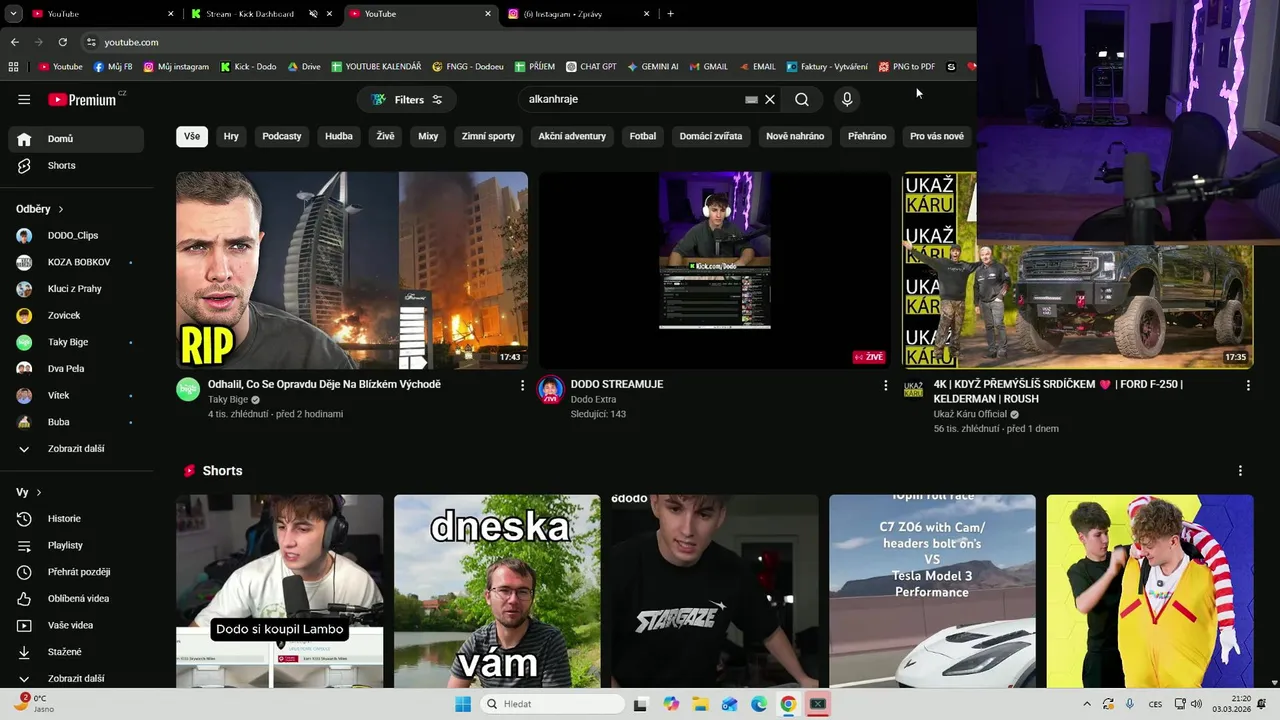Viewport: 1280px width, 720px height.
Task: Open the Ukaž Káru Official channel avatar
Action: 914,390
